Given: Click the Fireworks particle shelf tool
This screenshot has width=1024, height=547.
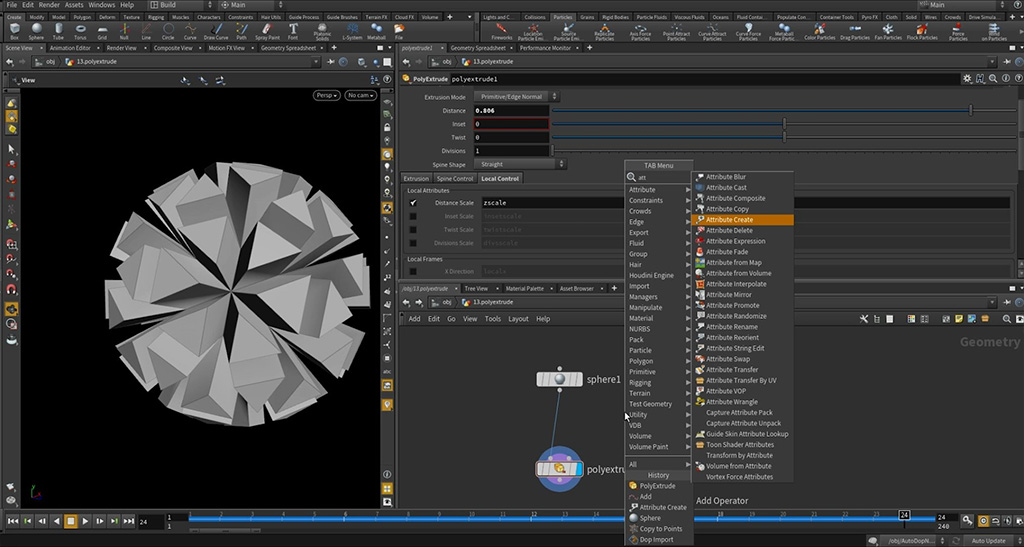Looking at the screenshot, I should pos(502,31).
